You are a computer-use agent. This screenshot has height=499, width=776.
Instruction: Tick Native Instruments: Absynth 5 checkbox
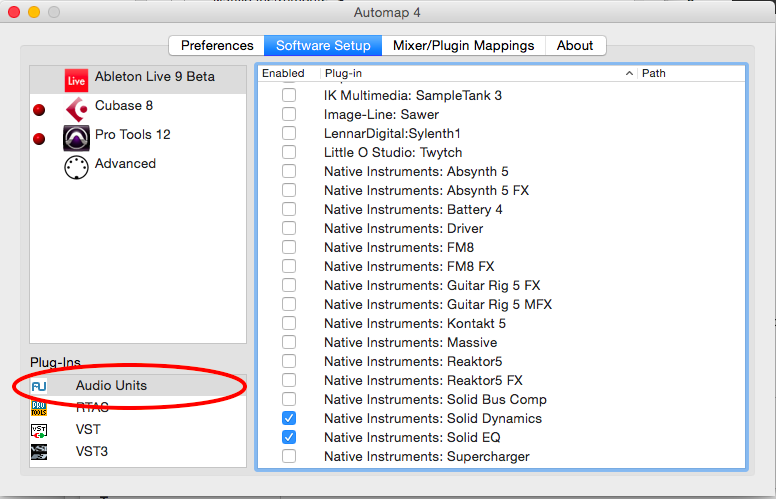pos(289,171)
